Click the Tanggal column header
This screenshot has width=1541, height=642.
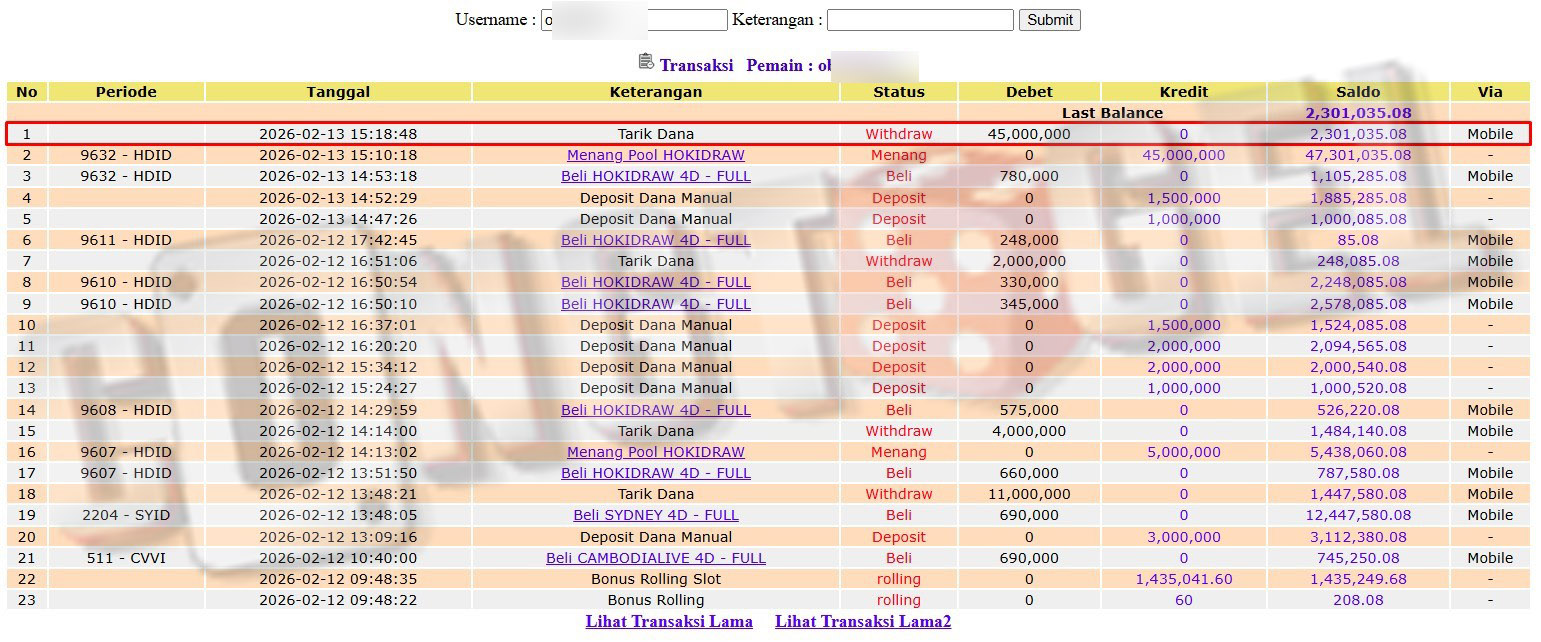338,92
